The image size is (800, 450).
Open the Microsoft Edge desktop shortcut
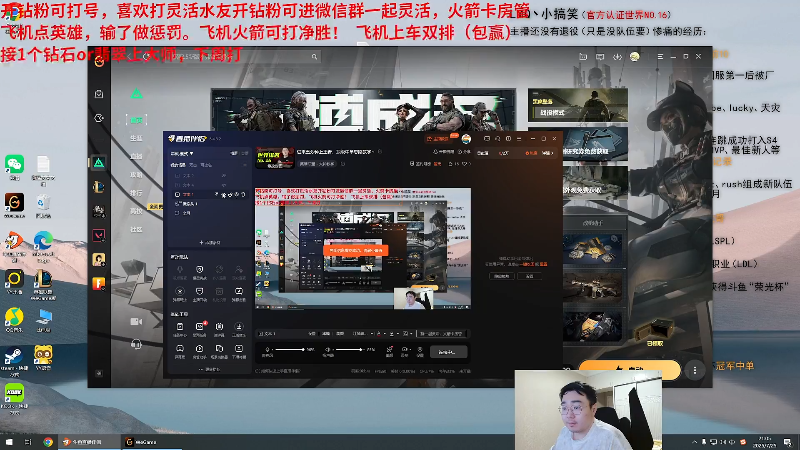coord(43,245)
